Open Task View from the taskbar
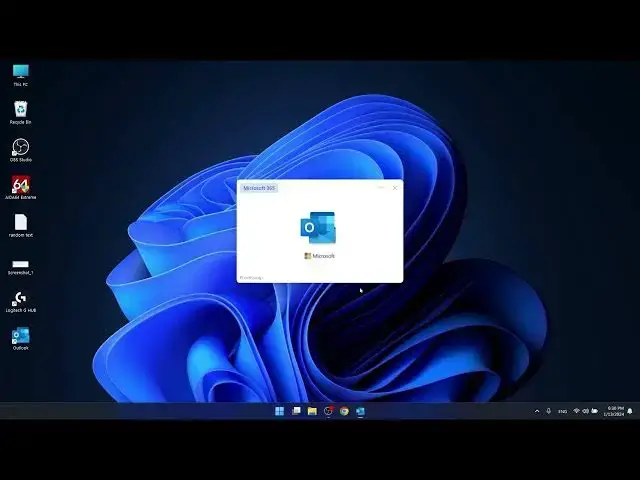 (x=296, y=411)
